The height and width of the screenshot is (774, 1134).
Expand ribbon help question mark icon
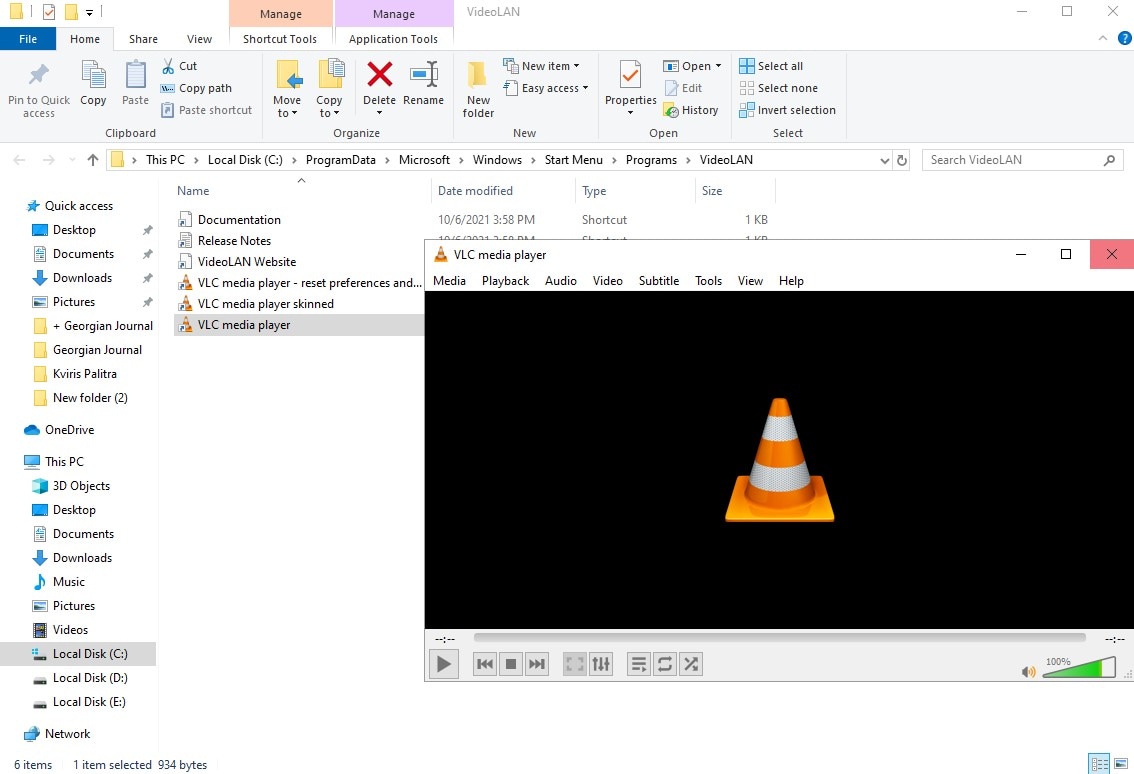(x=1125, y=38)
